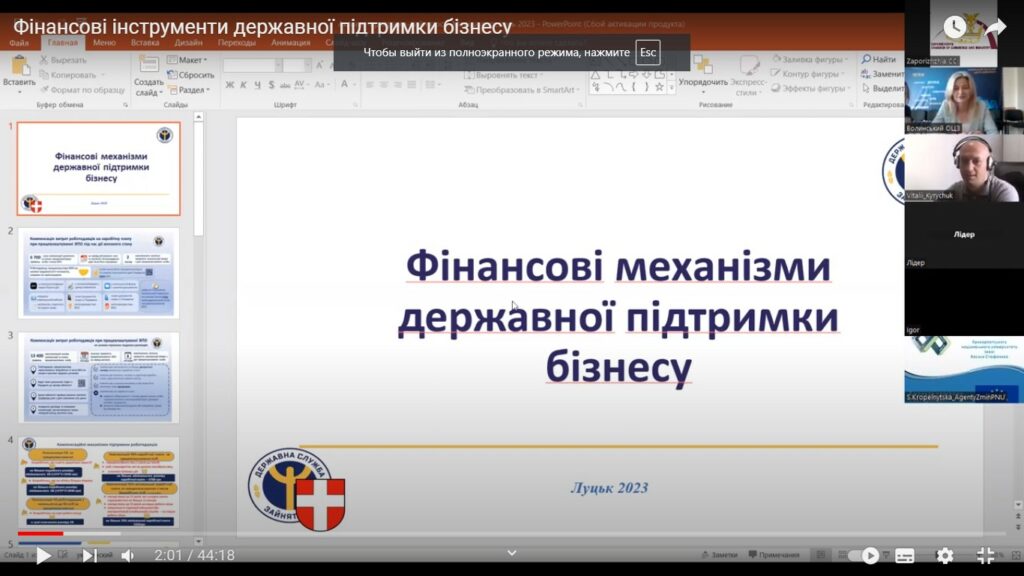Select the triangle shape in gallery
This screenshot has width=1024, height=576.
point(595,75)
